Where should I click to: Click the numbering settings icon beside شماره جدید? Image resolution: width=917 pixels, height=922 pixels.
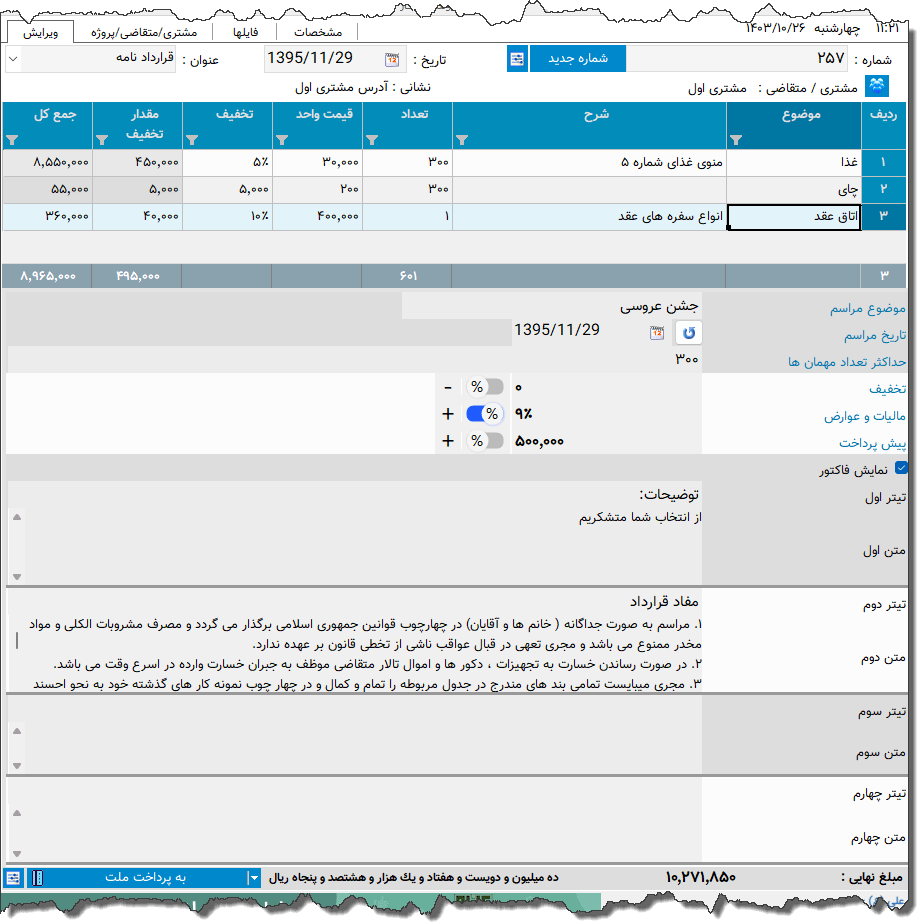[x=516, y=58]
